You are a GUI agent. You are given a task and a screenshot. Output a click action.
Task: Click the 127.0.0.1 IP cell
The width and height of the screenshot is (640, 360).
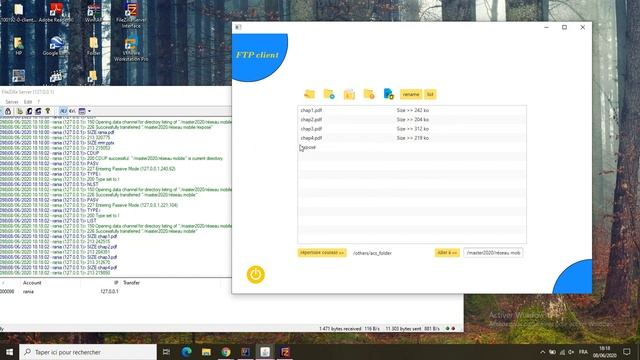(109, 291)
